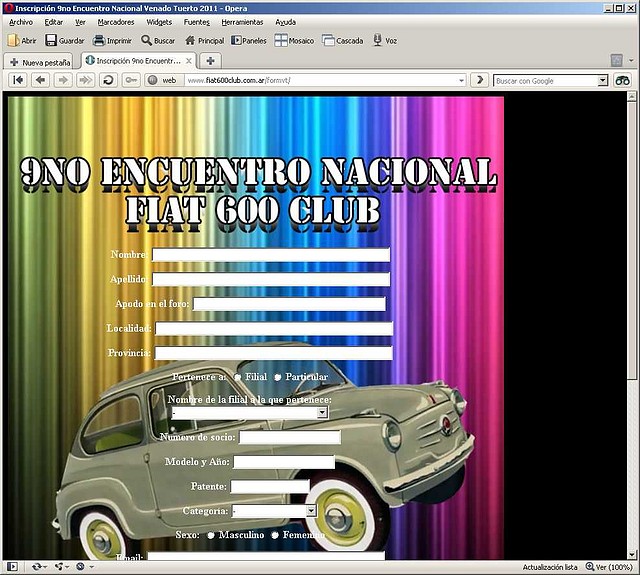This screenshot has height=575, width=640.
Task: Click the Nombre input field
Action: pyautogui.click(x=271, y=255)
